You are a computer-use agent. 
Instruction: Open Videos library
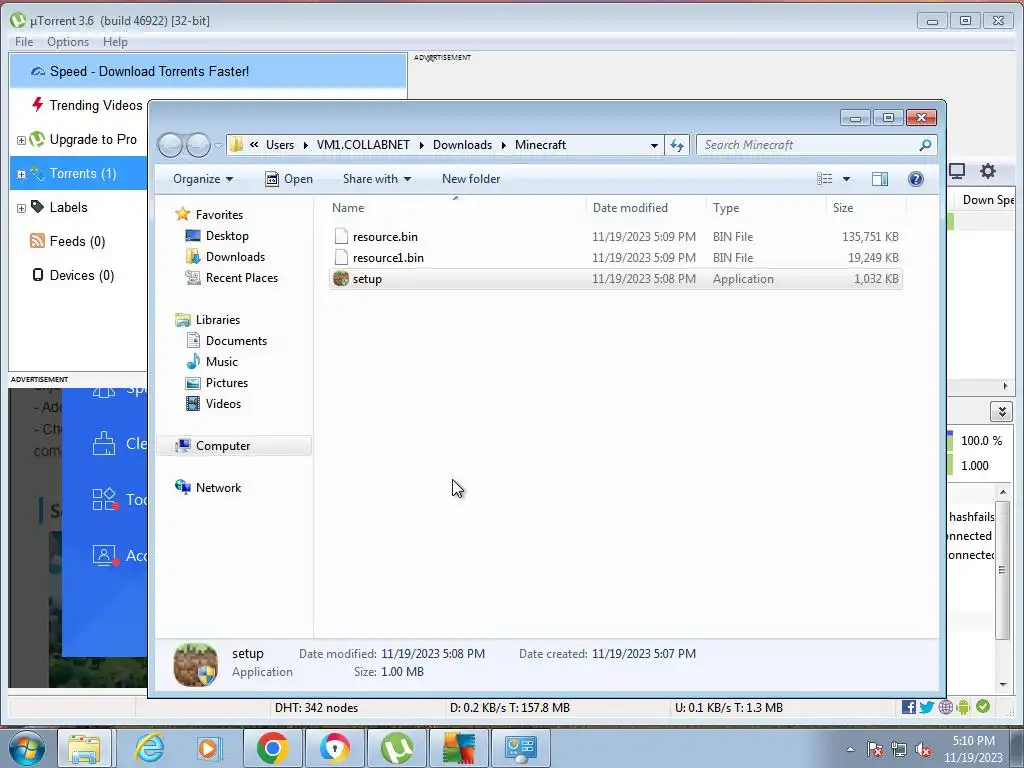pyautogui.click(x=223, y=404)
